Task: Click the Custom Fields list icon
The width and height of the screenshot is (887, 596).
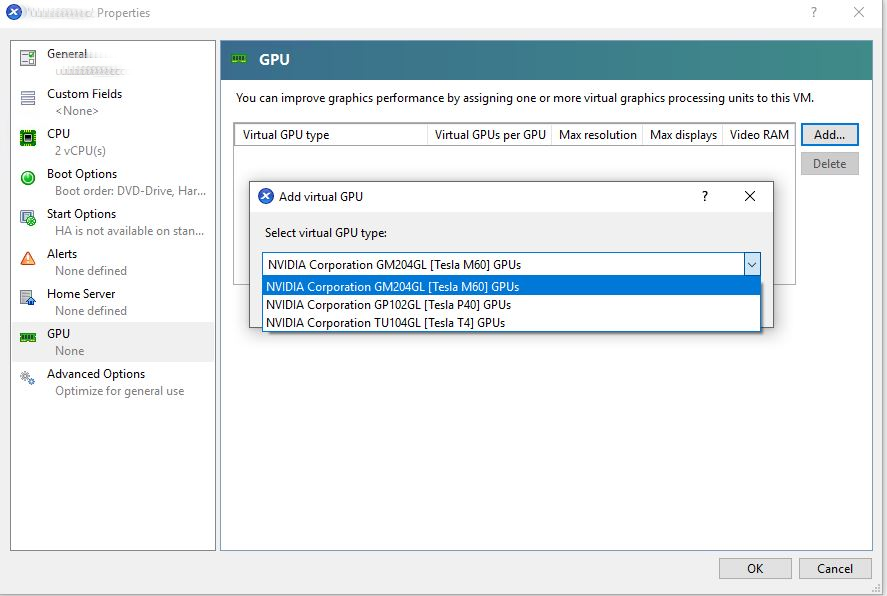Action: [x=28, y=98]
